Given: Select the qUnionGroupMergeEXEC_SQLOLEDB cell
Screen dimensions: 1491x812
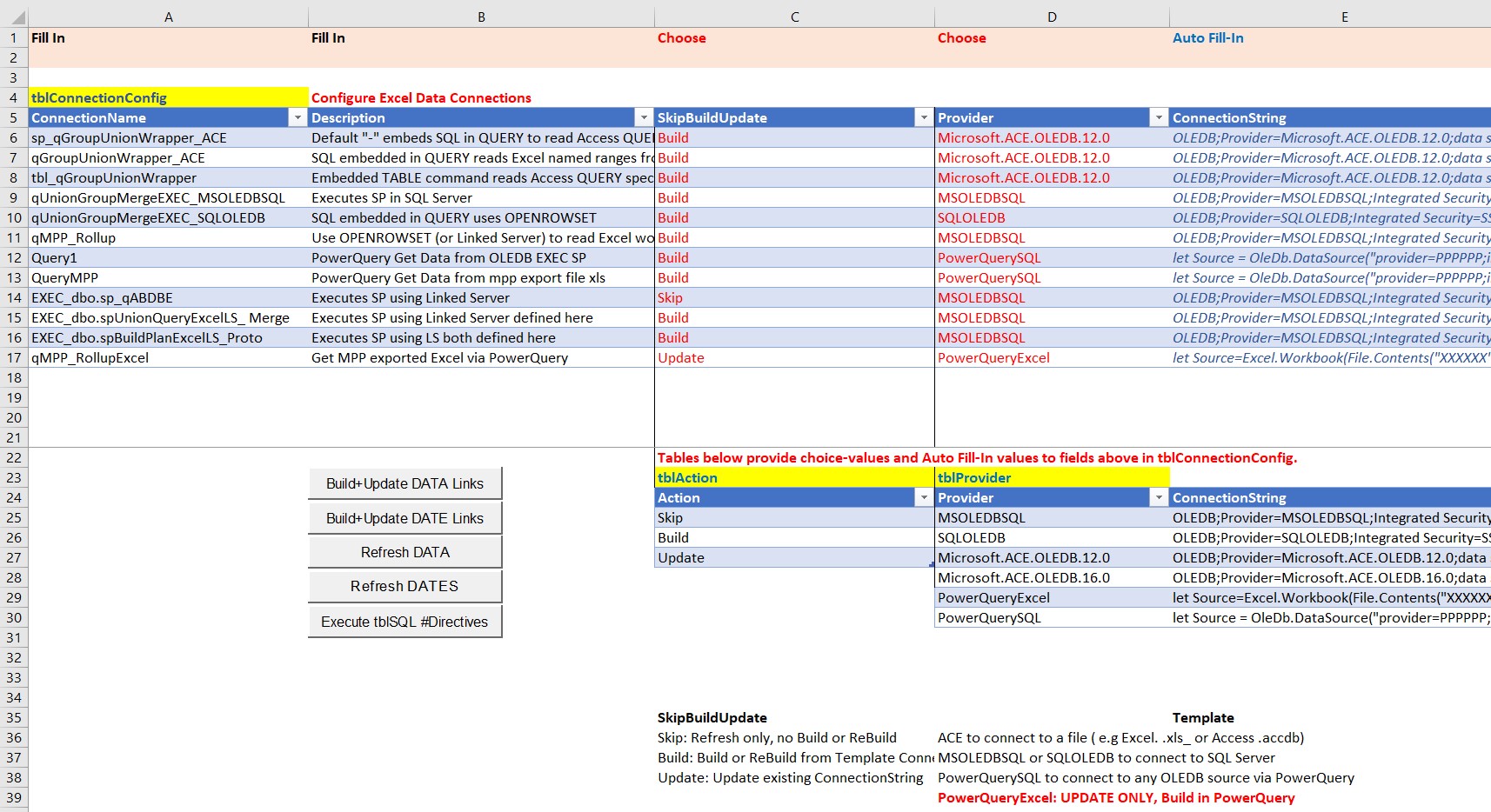Looking at the screenshot, I should (169, 217).
